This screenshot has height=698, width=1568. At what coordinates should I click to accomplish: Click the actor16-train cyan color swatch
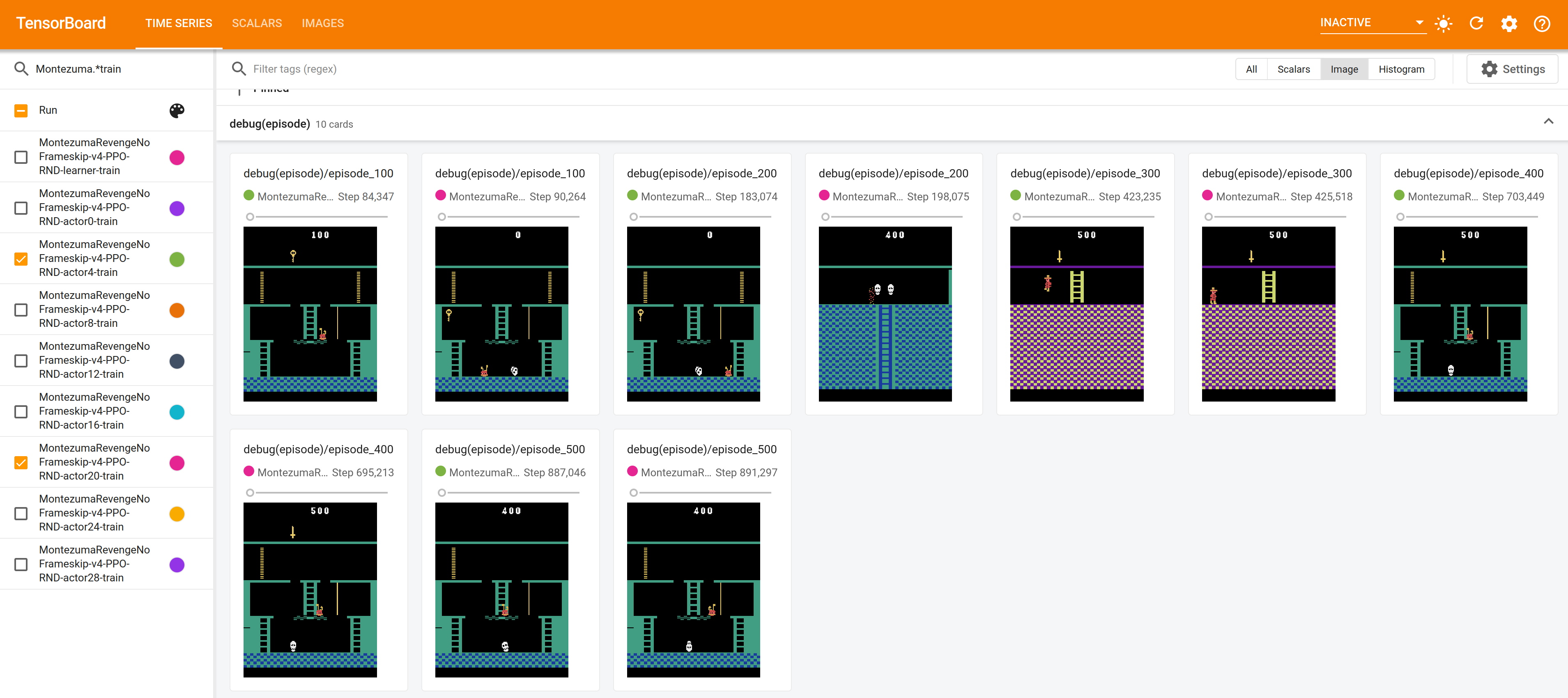(x=177, y=412)
